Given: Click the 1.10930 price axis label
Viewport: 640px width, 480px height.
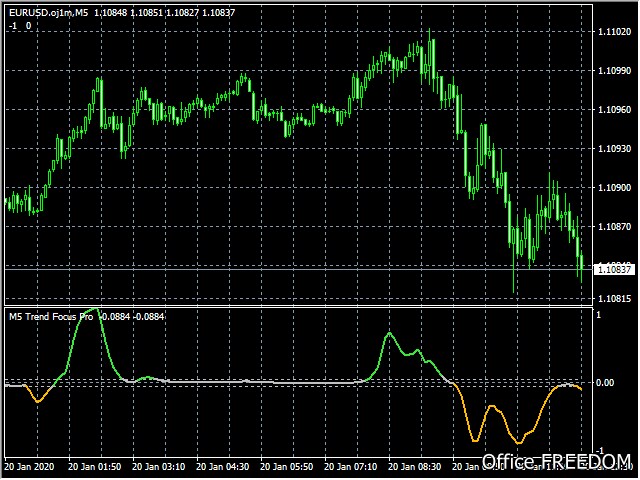Looking at the screenshot, I should (x=614, y=149).
